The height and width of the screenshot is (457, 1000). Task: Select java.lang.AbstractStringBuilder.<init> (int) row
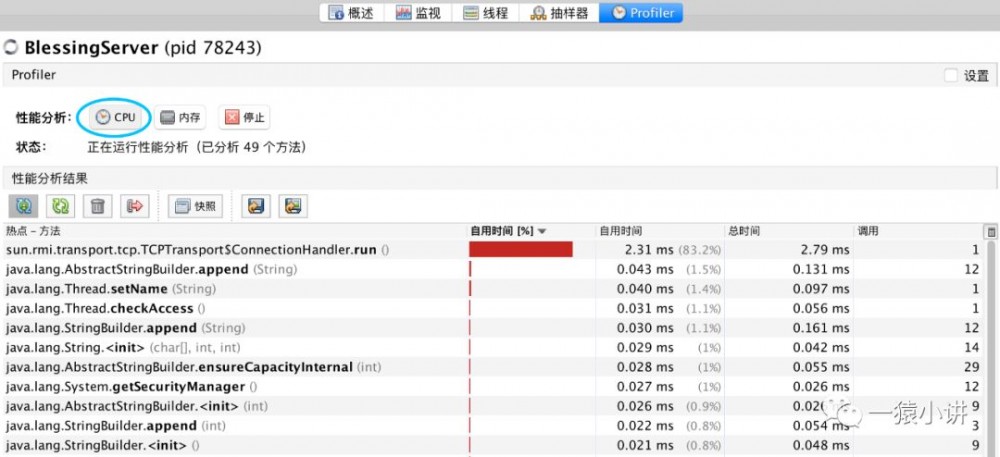coord(493,406)
